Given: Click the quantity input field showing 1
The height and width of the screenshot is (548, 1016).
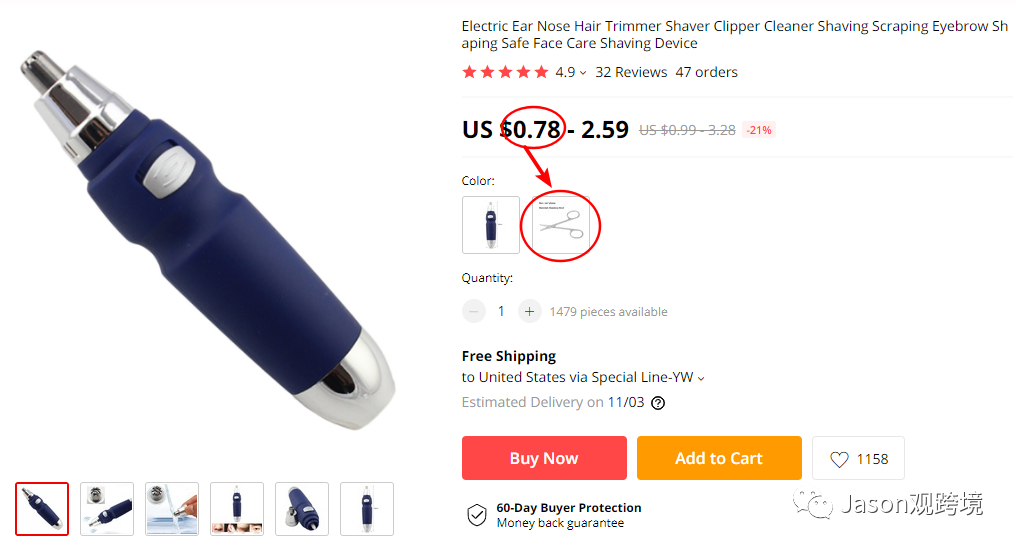Looking at the screenshot, I should [x=501, y=312].
